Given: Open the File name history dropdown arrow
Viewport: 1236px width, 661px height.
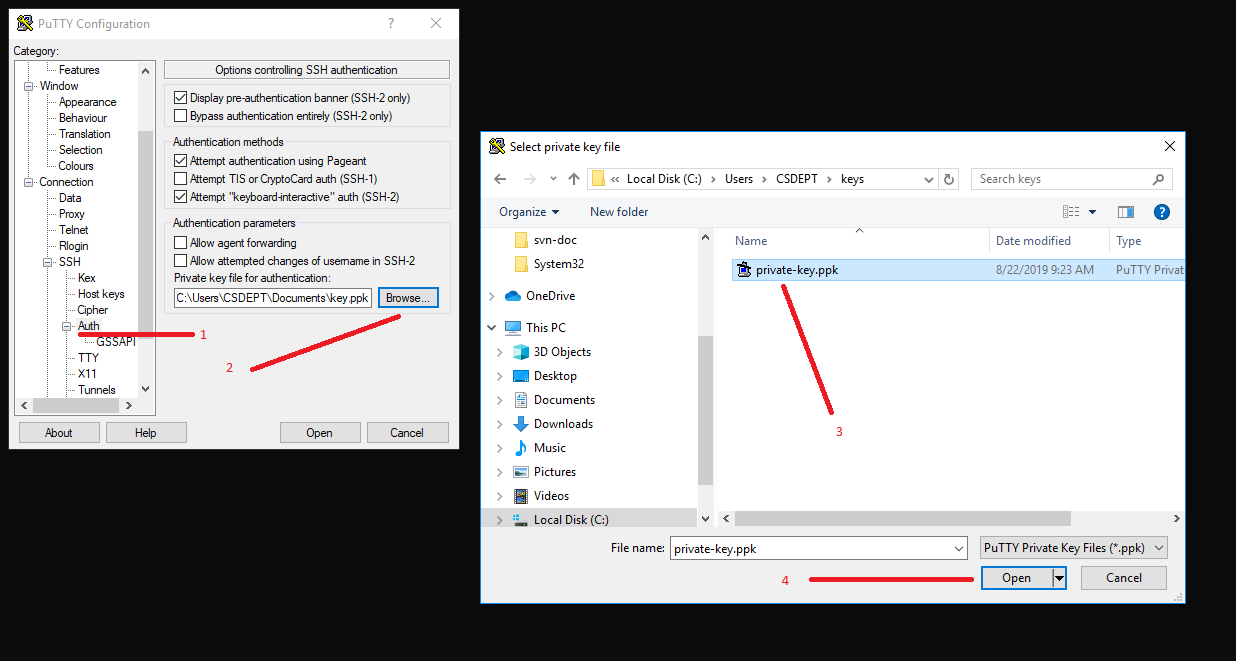Looking at the screenshot, I should pyautogui.click(x=959, y=548).
